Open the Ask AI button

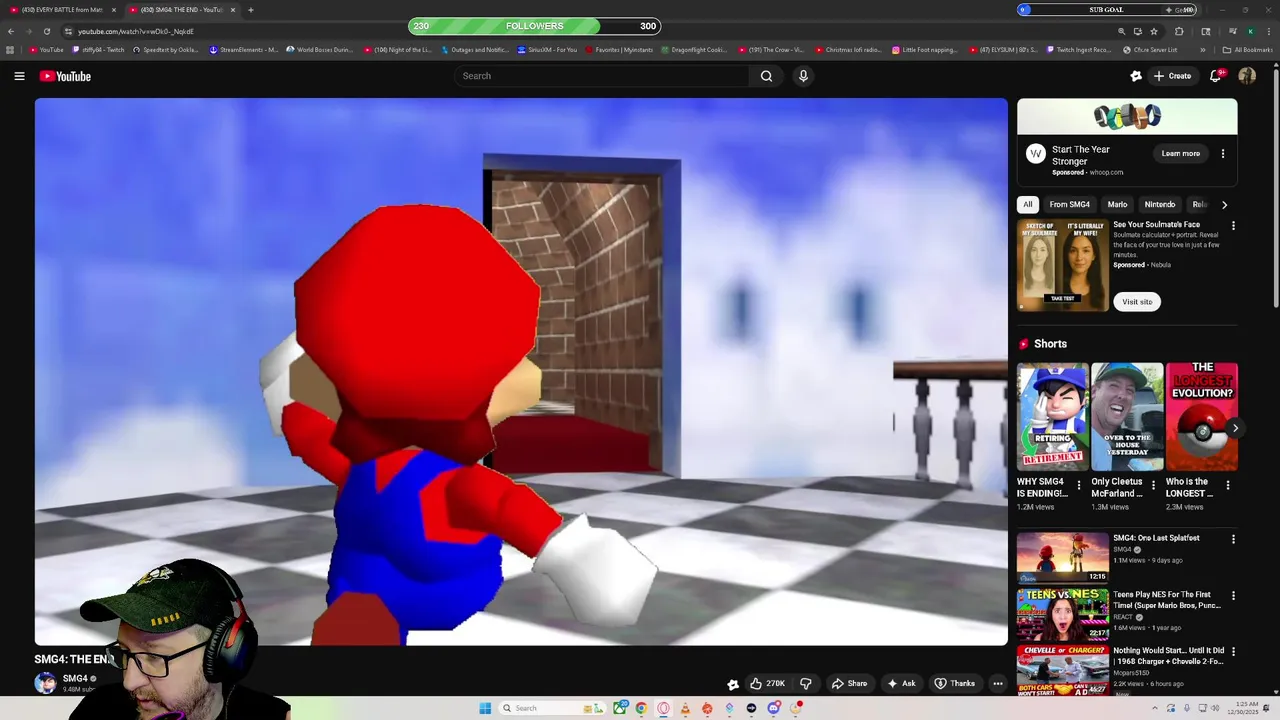point(901,684)
